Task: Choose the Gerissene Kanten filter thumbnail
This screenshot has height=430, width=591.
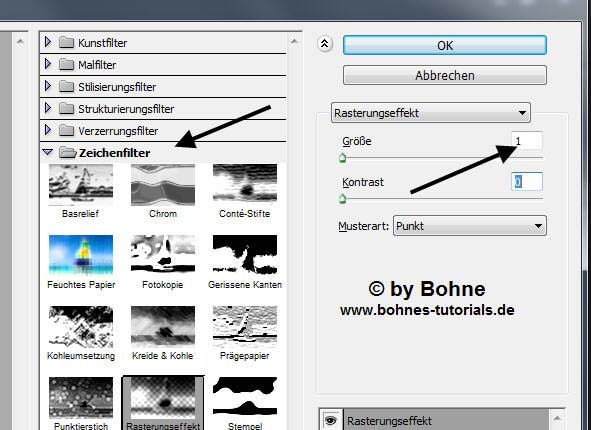Action: pos(245,254)
